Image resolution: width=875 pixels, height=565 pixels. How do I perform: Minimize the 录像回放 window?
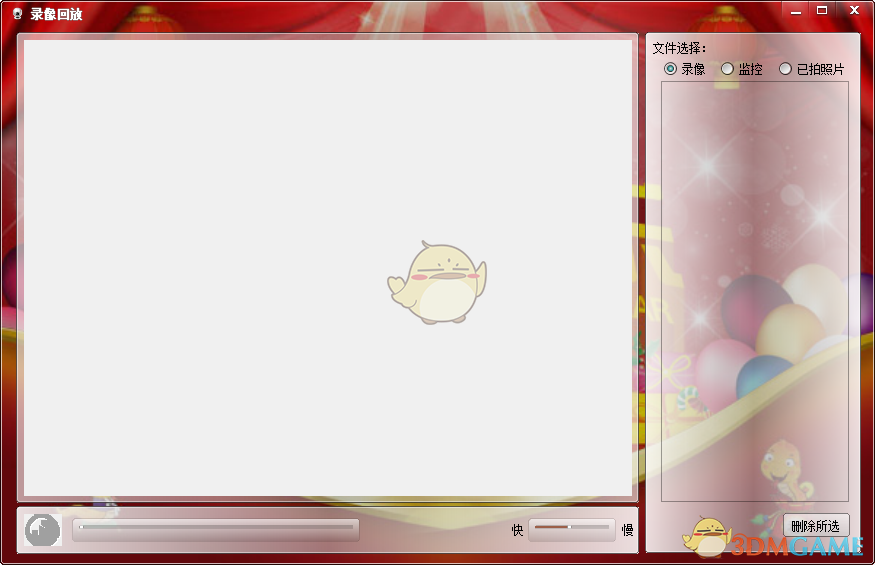click(x=796, y=11)
